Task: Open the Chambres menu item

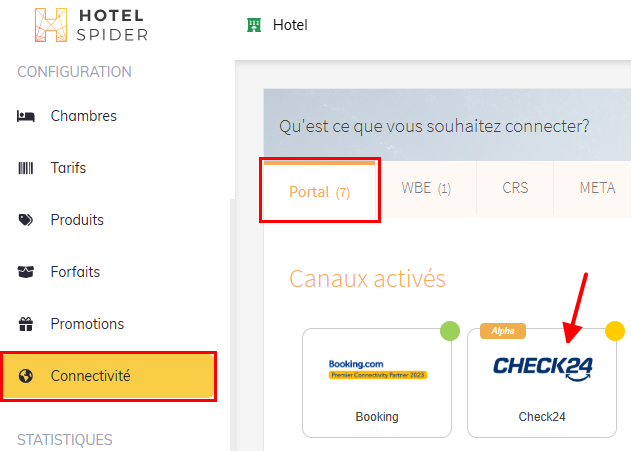Action: pyautogui.click(x=84, y=116)
